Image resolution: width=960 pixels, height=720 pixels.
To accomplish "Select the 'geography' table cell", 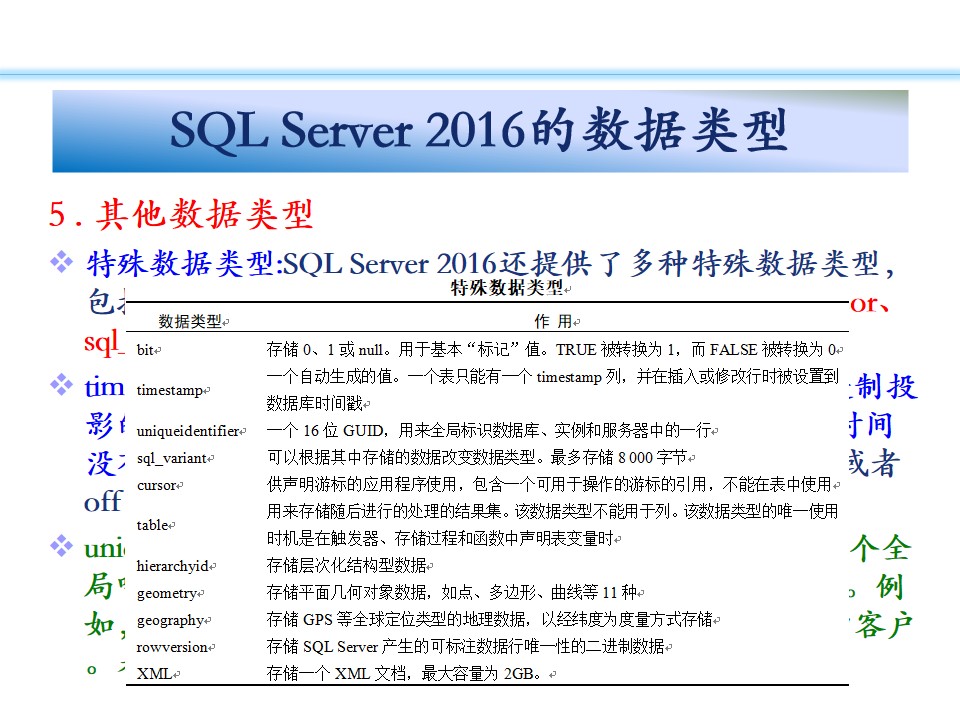I will click(170, 620).
